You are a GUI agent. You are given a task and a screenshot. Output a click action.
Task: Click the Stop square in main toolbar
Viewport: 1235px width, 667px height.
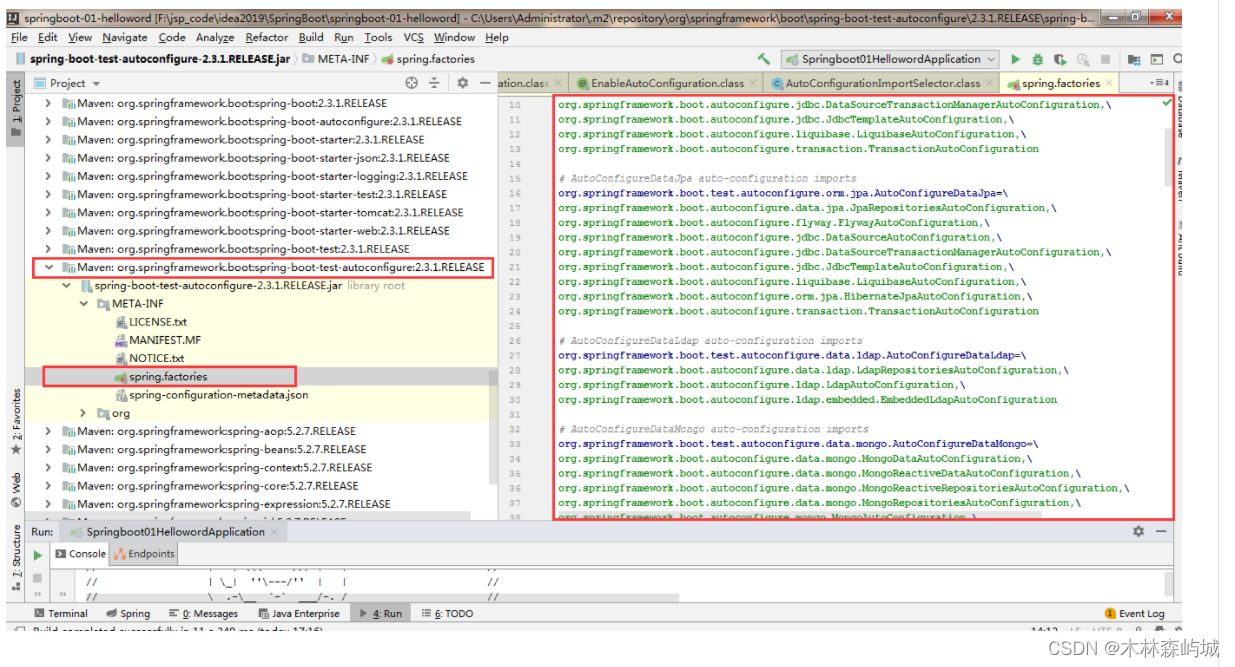pos(1108,59)
